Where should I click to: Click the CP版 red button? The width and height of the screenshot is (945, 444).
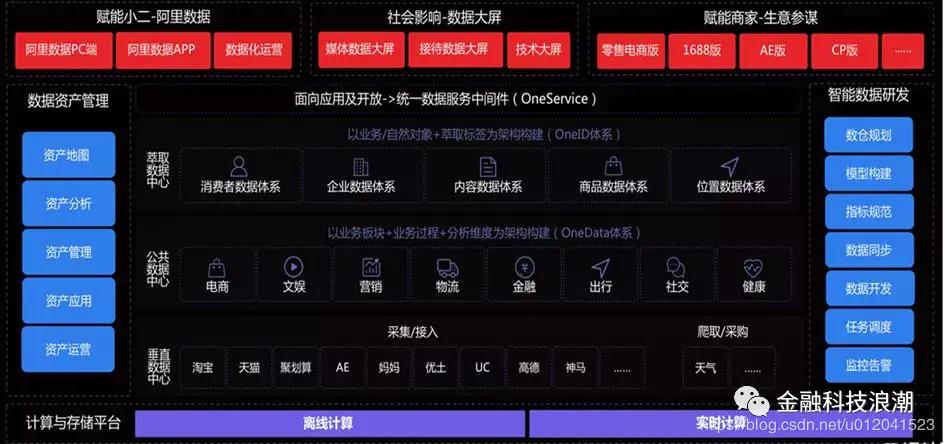[844, 51]
